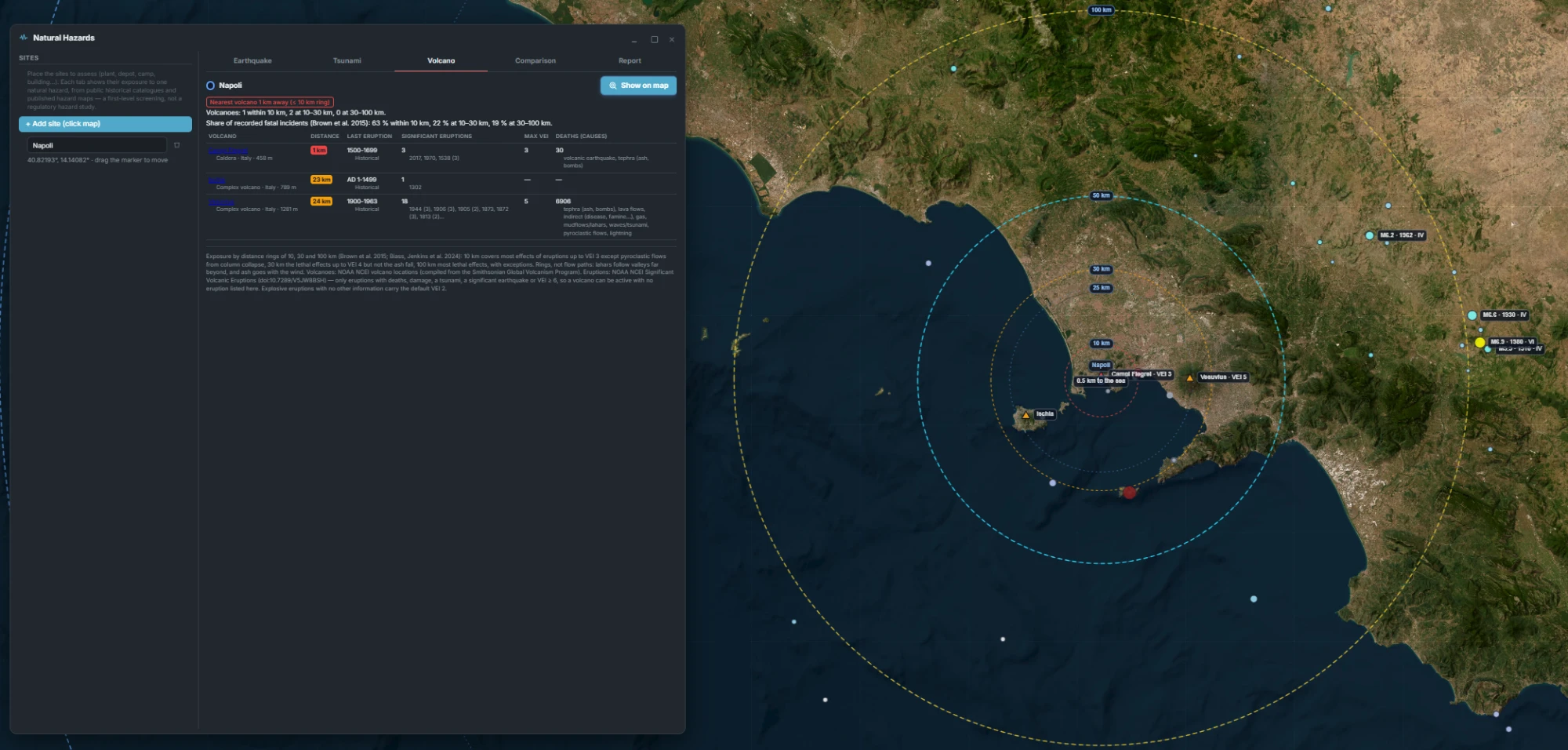Go to the Comparison tab
Viewport: 1568px width, 750px height.
pos(535,60)
